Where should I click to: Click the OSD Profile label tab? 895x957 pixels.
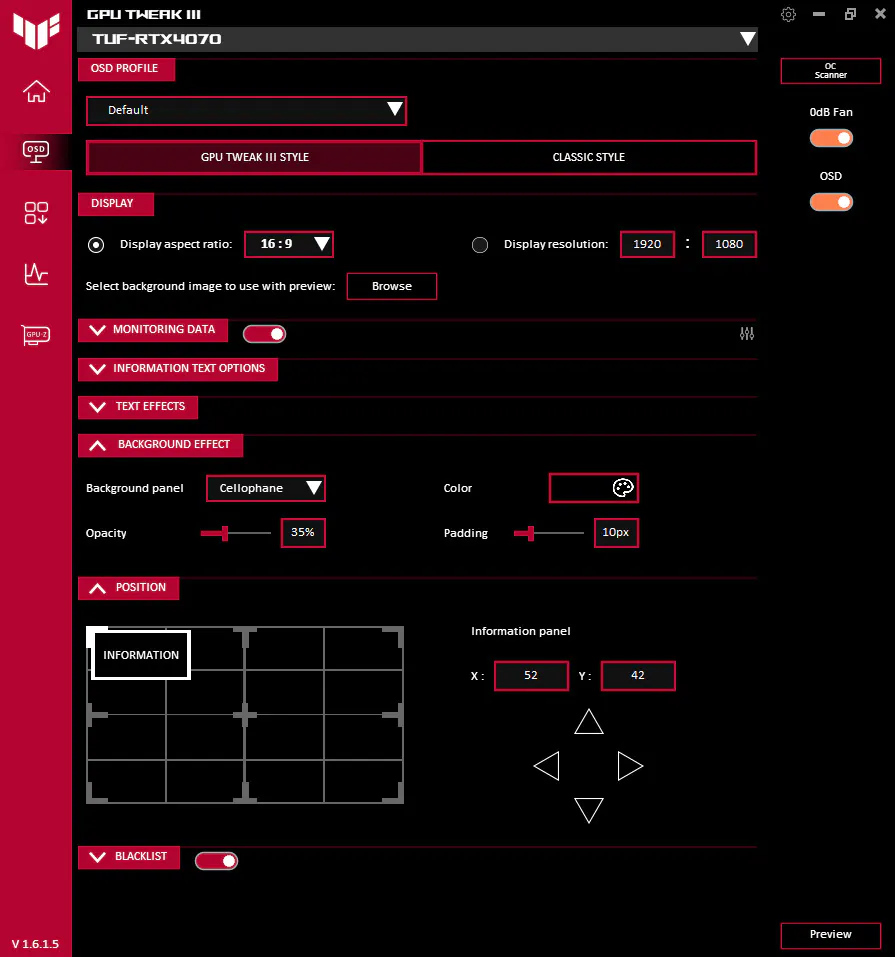(126, 69)
